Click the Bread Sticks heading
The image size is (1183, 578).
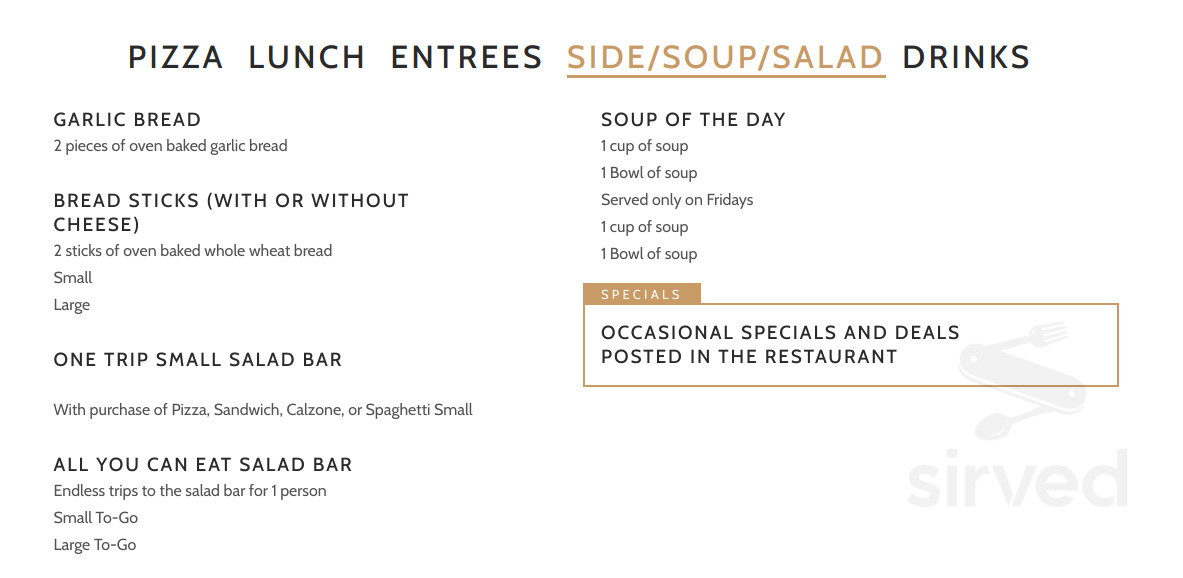pos(231,213)
